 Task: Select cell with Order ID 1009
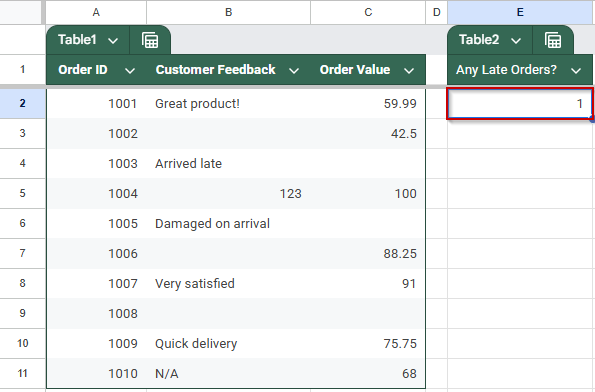click(96, 343)
